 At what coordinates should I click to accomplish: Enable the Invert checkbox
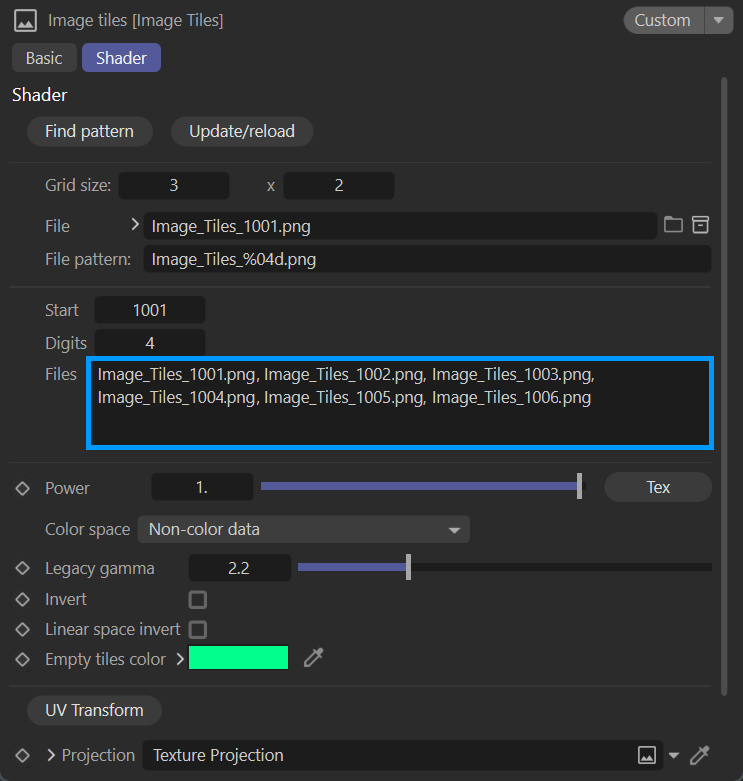(x=198, y=600)
